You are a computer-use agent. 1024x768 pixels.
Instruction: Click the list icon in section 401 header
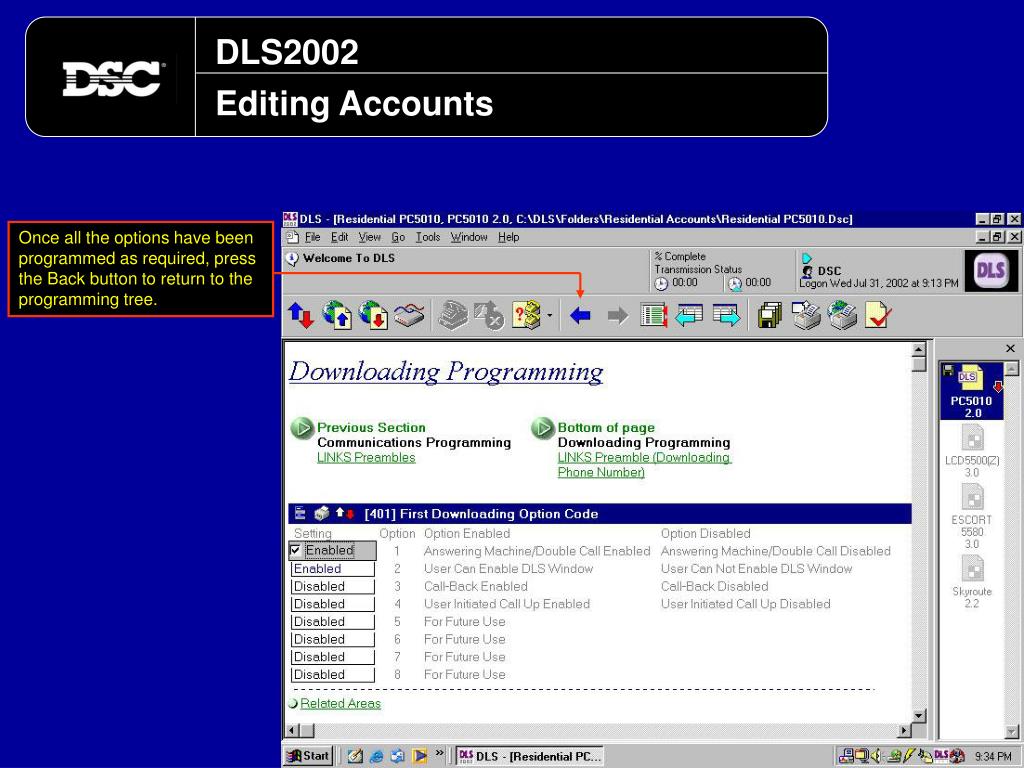point(300,513)
